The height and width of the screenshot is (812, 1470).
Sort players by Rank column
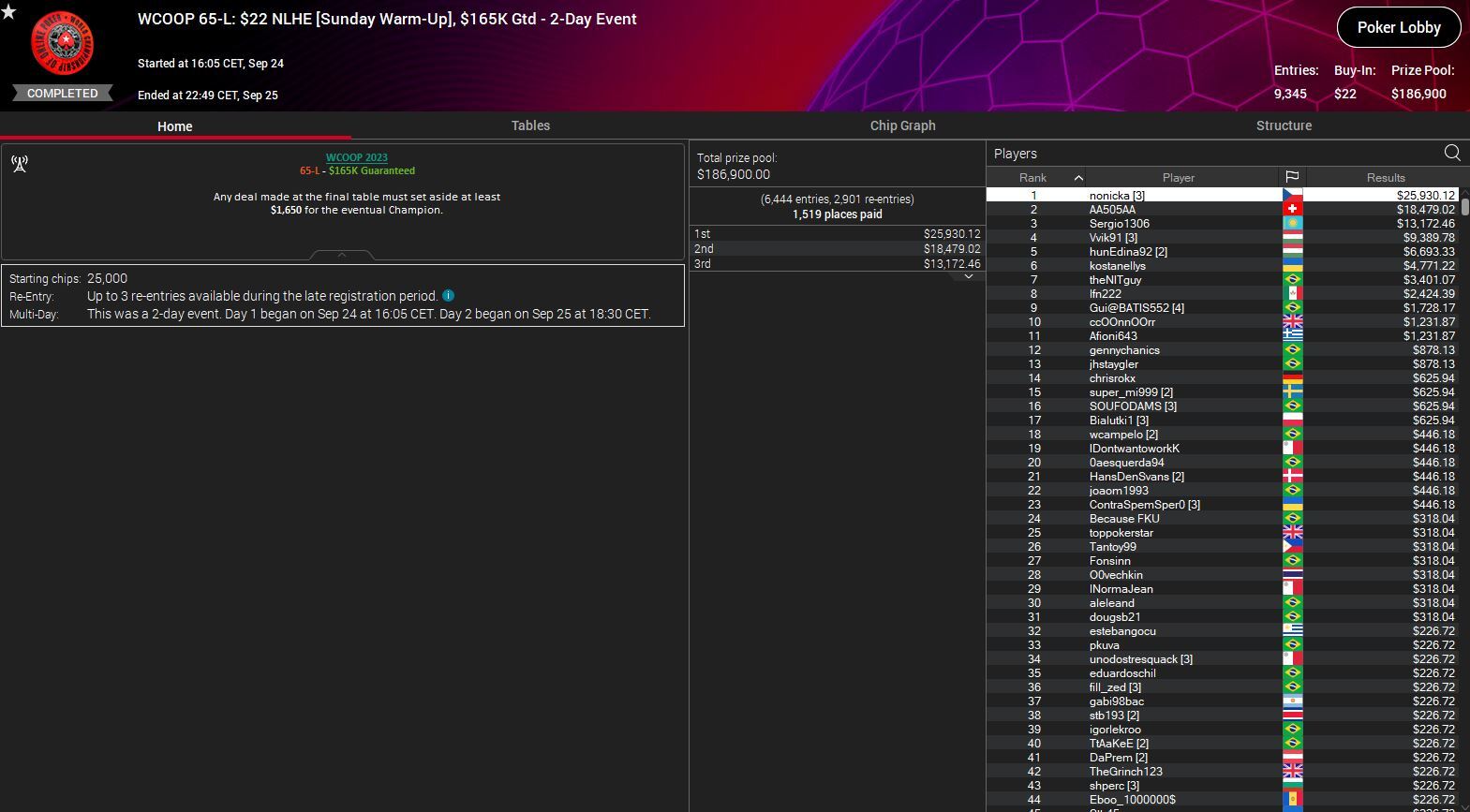click(1033, 177)
